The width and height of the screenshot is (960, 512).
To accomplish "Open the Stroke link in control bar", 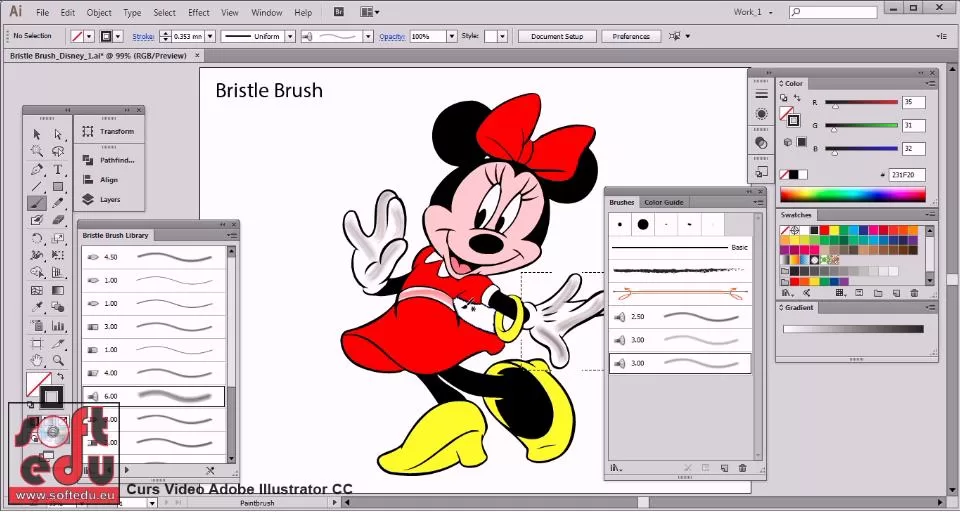I will pos(143,36).
